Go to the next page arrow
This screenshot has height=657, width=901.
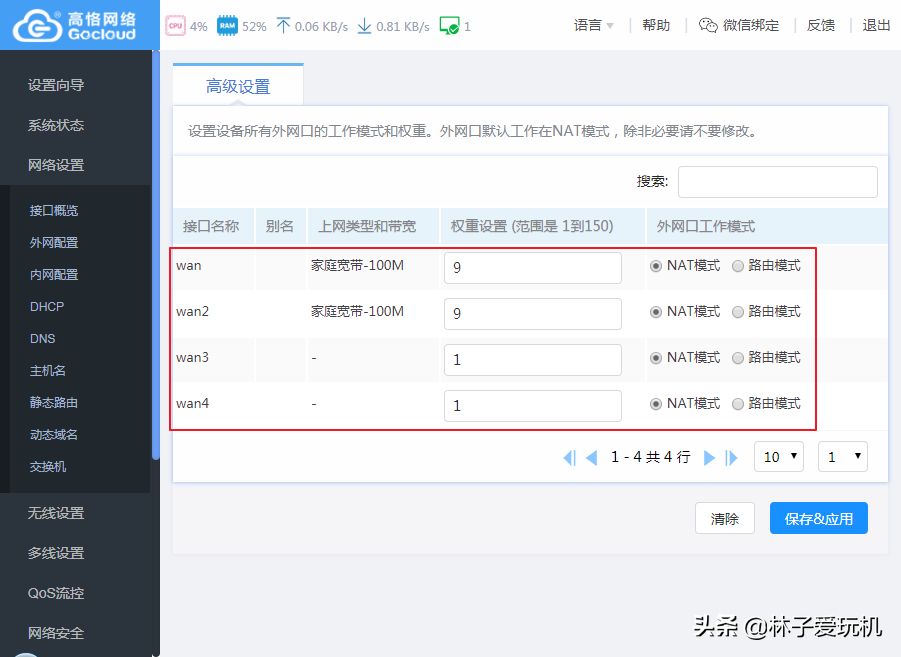point(709,457)
